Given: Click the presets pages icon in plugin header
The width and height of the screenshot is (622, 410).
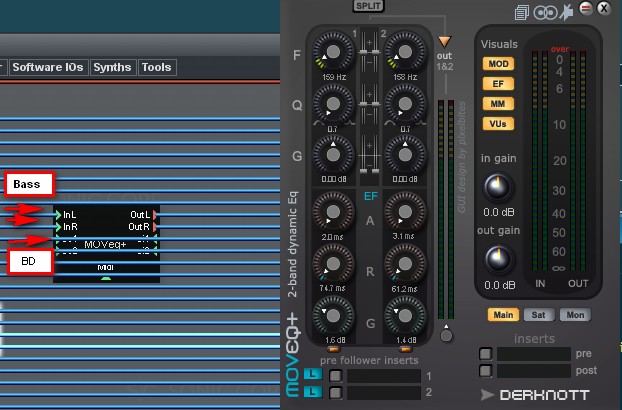Looking at the screenshot, I should [521, 11].
